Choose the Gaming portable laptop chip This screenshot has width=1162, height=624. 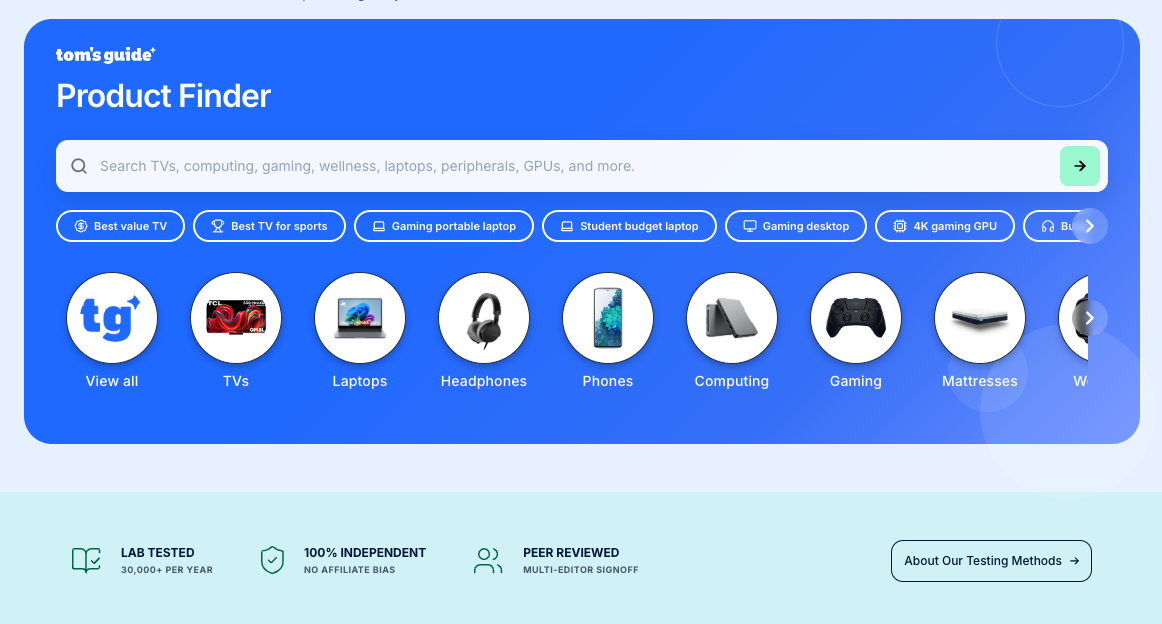tap(444, 226)
